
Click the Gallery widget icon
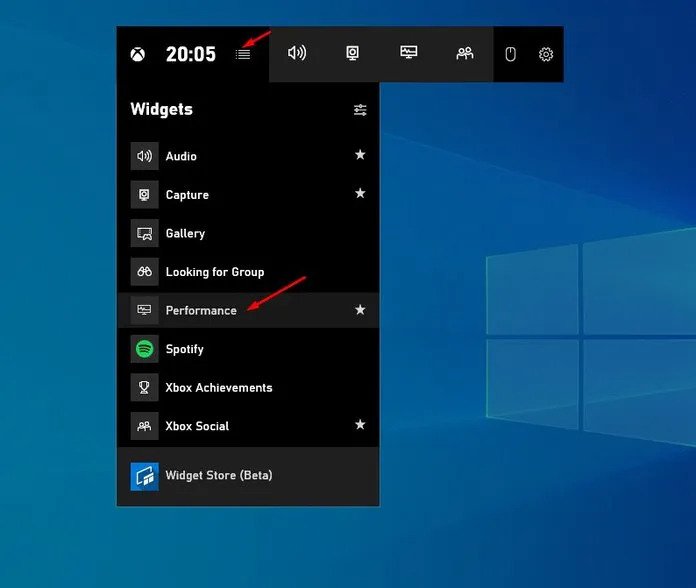pyautogui.click(x=144, y=233)
